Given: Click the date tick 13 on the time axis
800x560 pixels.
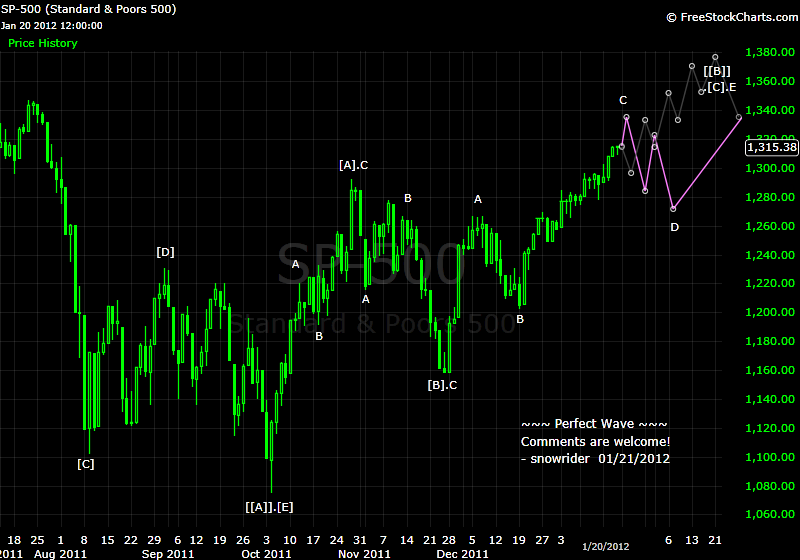Looking at the screenshot, I should coord(692,540).
